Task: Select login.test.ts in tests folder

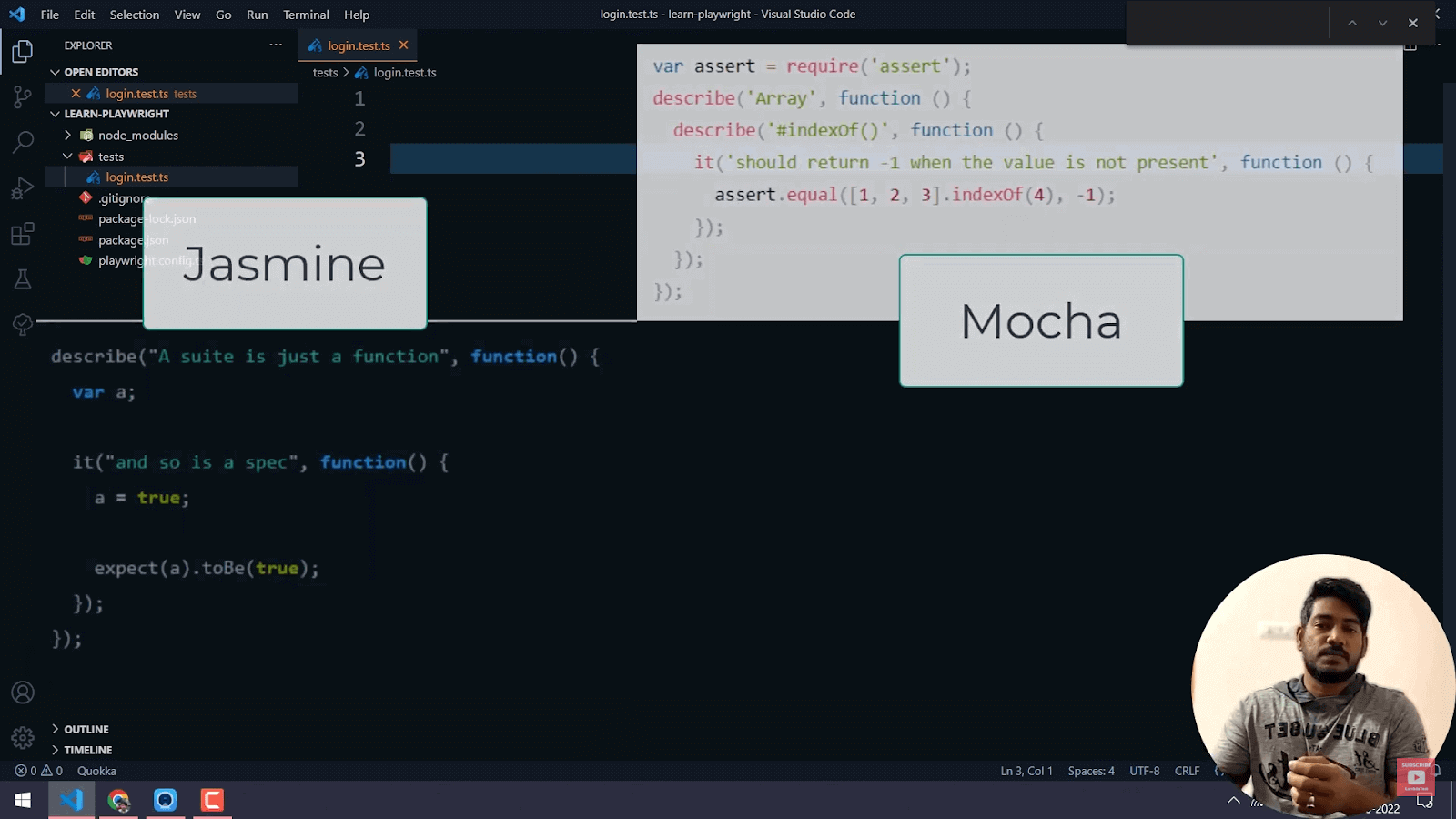Action: [136, 177]
